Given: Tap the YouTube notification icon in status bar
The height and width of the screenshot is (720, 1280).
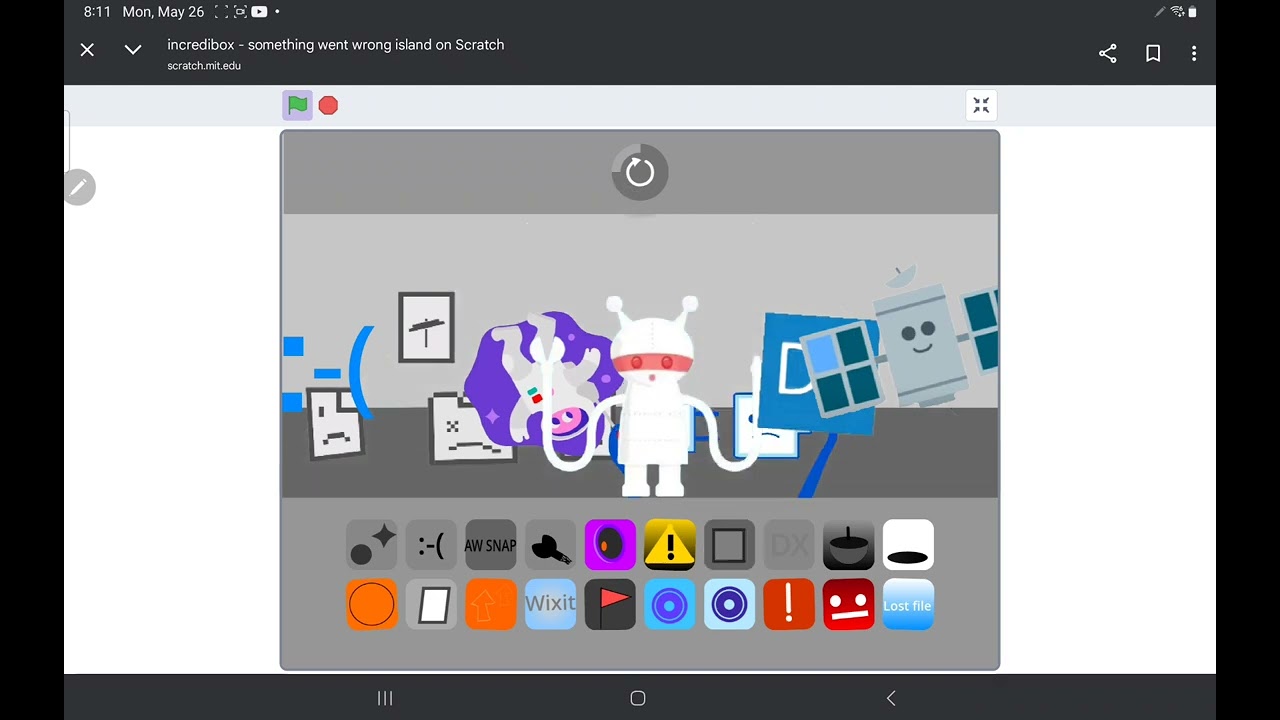Looking at the screenshot, I should pyautogui.click(x=259, y=12).
